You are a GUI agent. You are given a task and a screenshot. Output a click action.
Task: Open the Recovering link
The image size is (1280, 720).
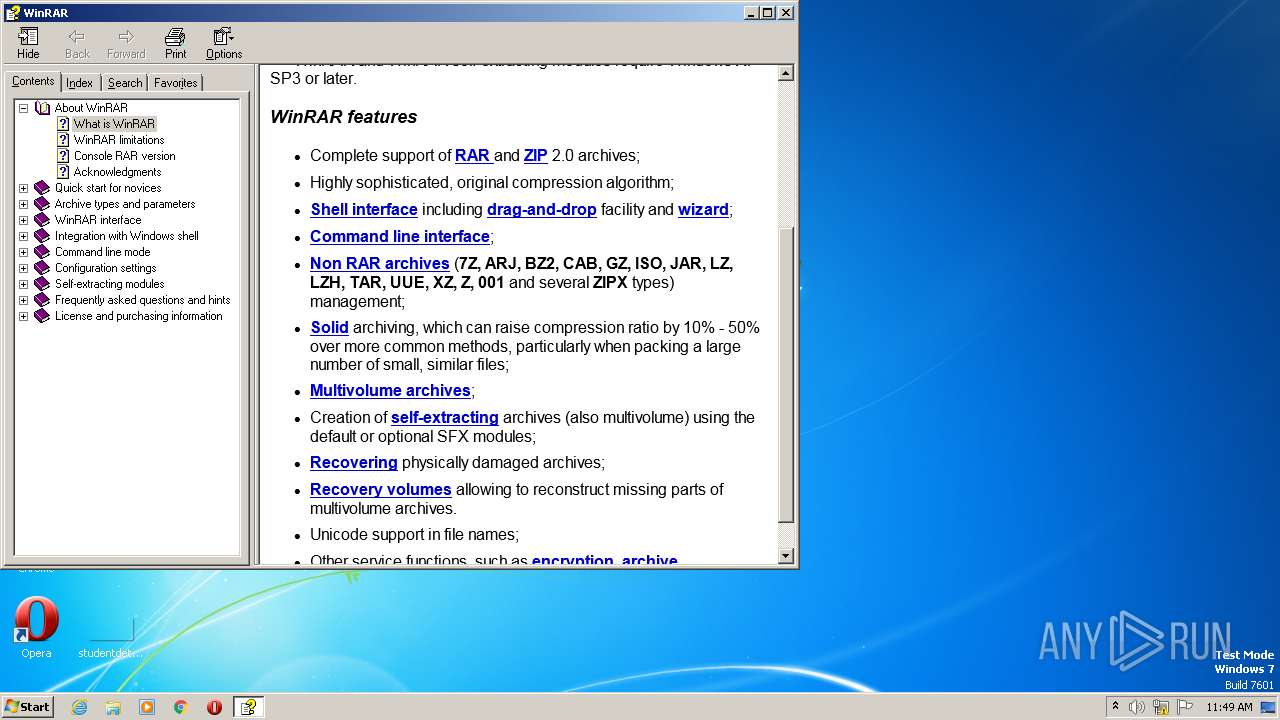(x=354, y=462)
